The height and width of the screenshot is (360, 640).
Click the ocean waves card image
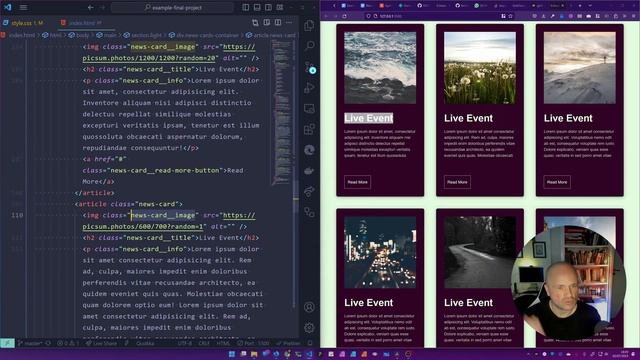click(380, 68)
